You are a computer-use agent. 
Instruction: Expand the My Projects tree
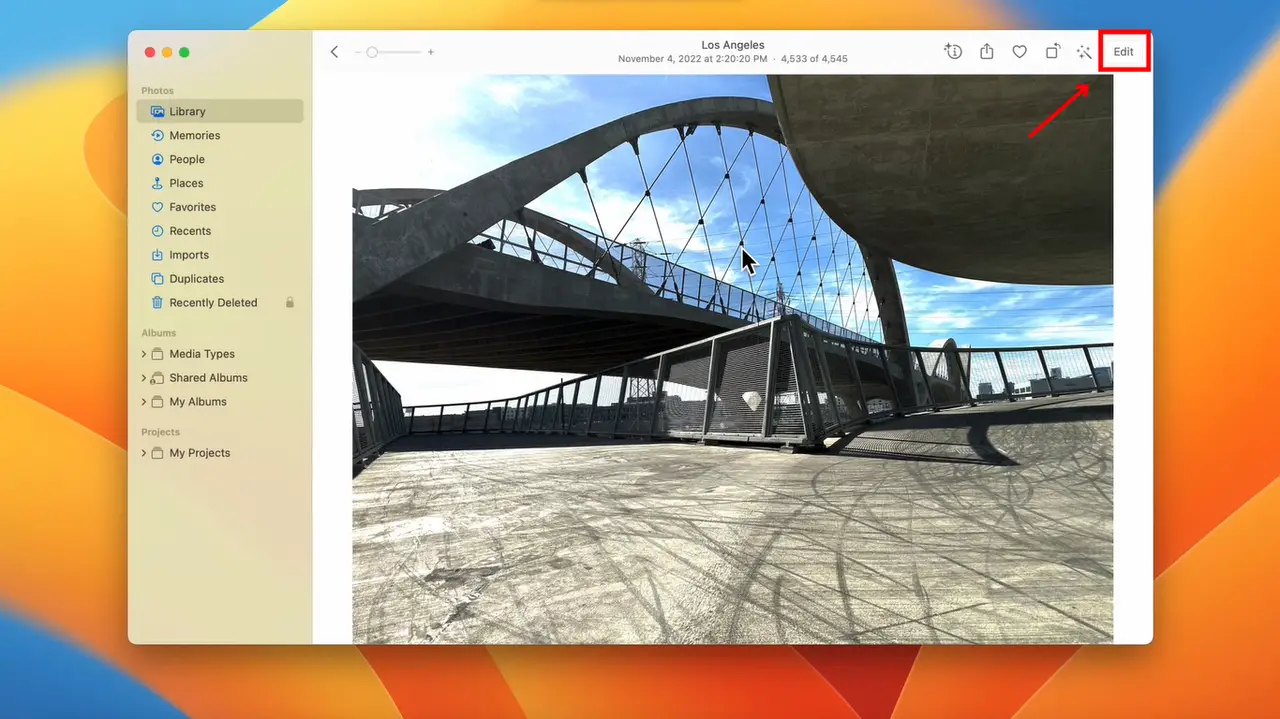143,452
